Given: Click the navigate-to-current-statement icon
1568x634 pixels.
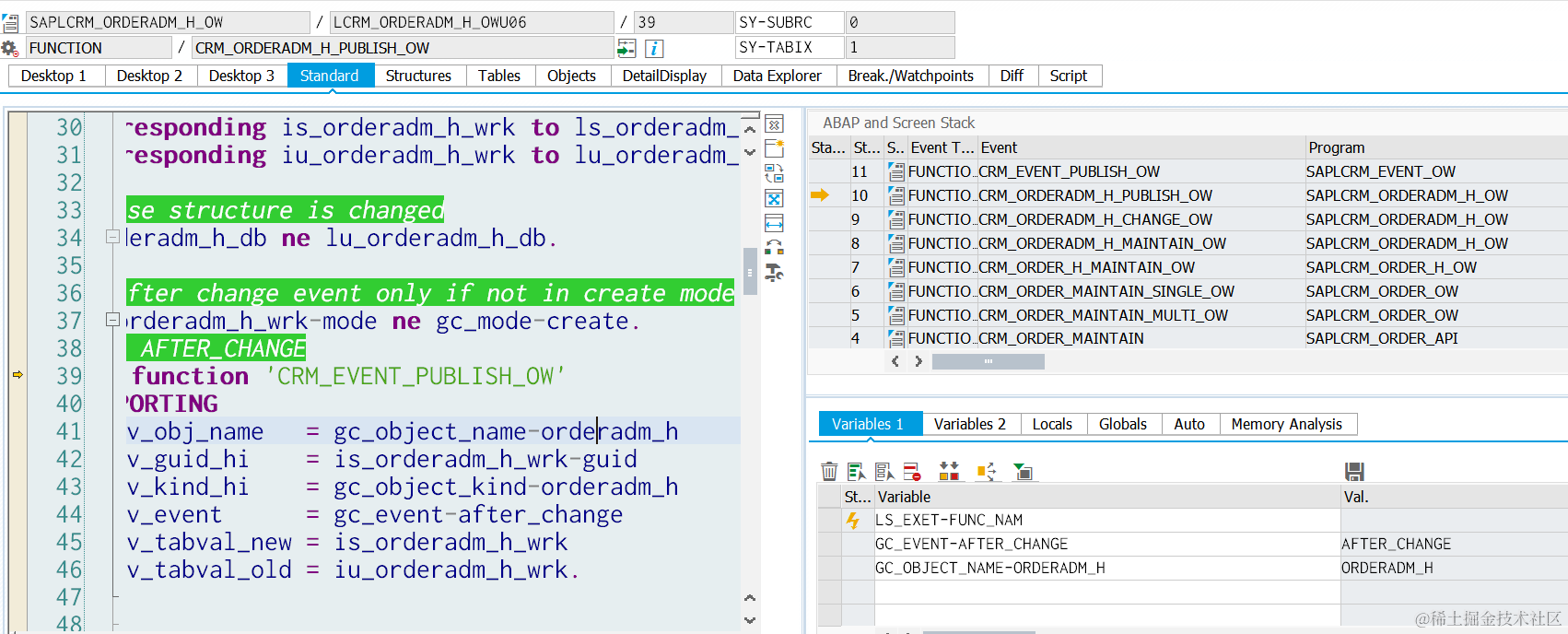Looking at the screenshot, I should [x=626, y=48].
